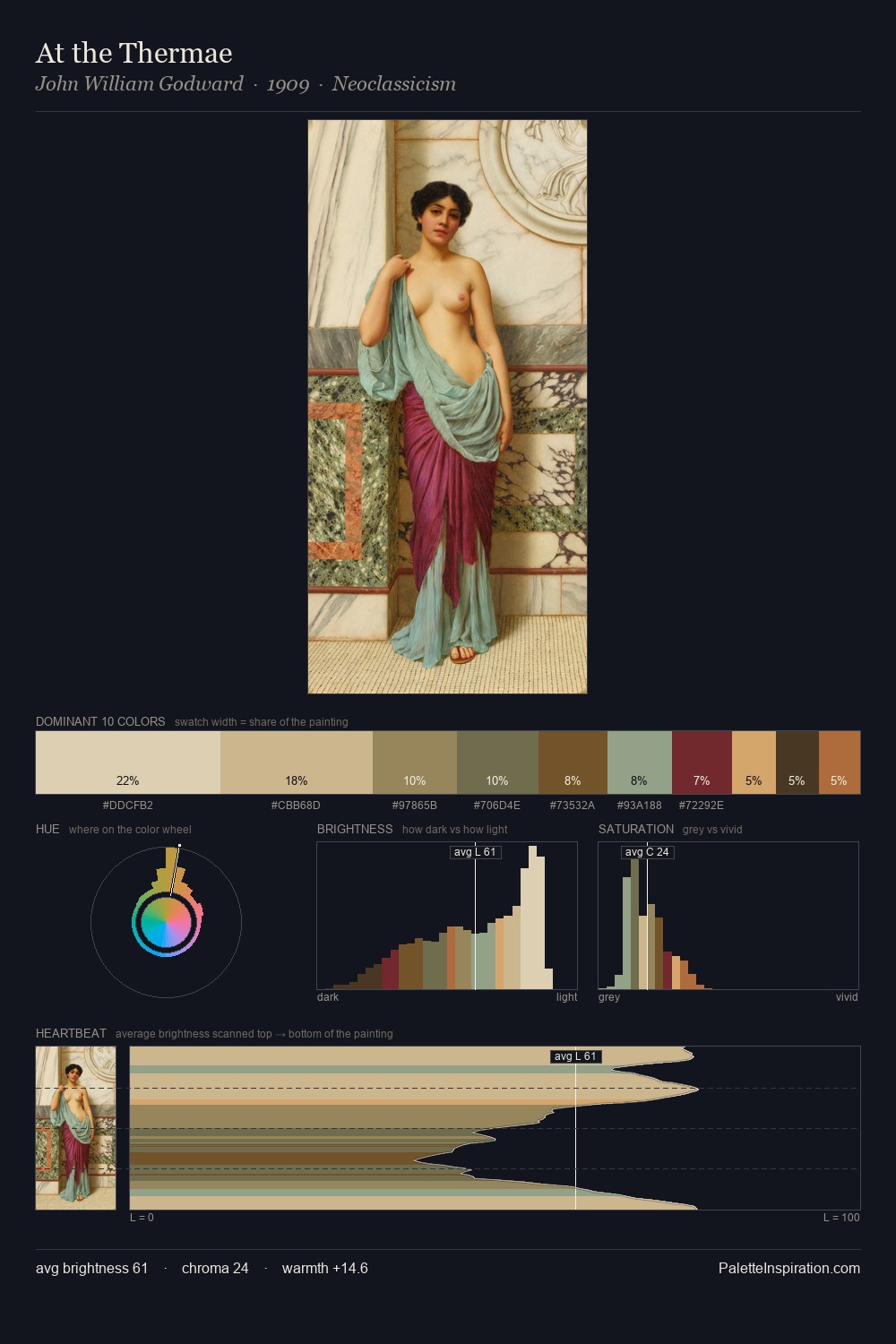Click the 'dark' label under brightness chart
This screenshot has height=1344, width=896.
[x=328, y=997]
